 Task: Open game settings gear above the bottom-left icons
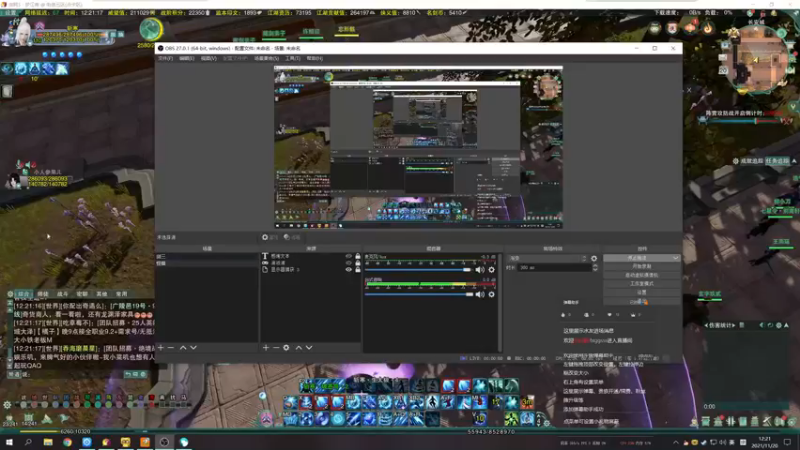click(7, 405)
